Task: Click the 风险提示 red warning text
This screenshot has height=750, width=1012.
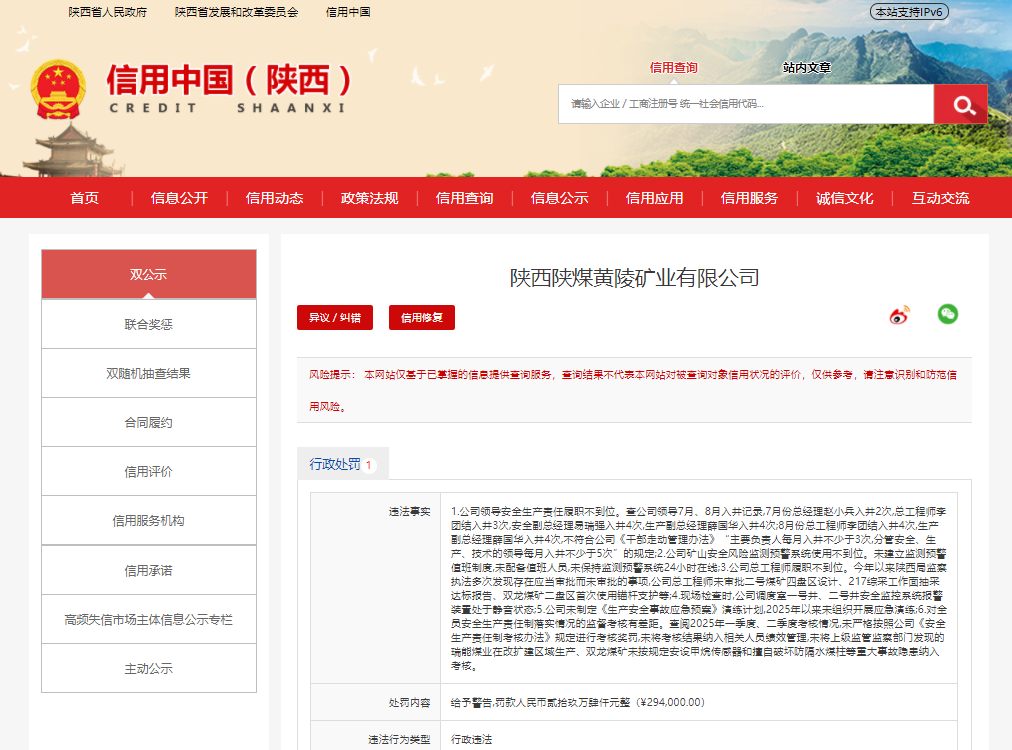Action: (x=633, y=390)
